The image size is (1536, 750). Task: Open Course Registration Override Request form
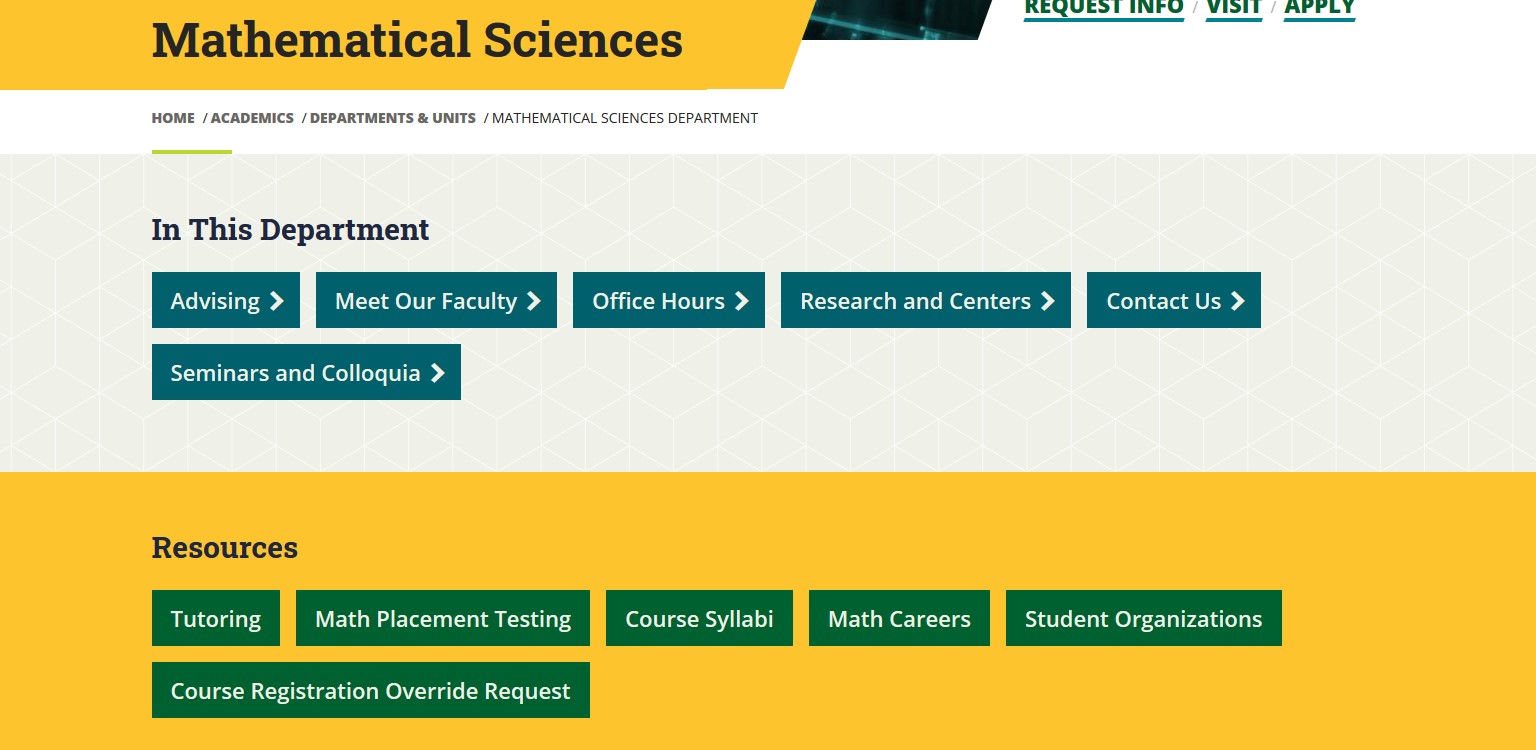[371, 691]
